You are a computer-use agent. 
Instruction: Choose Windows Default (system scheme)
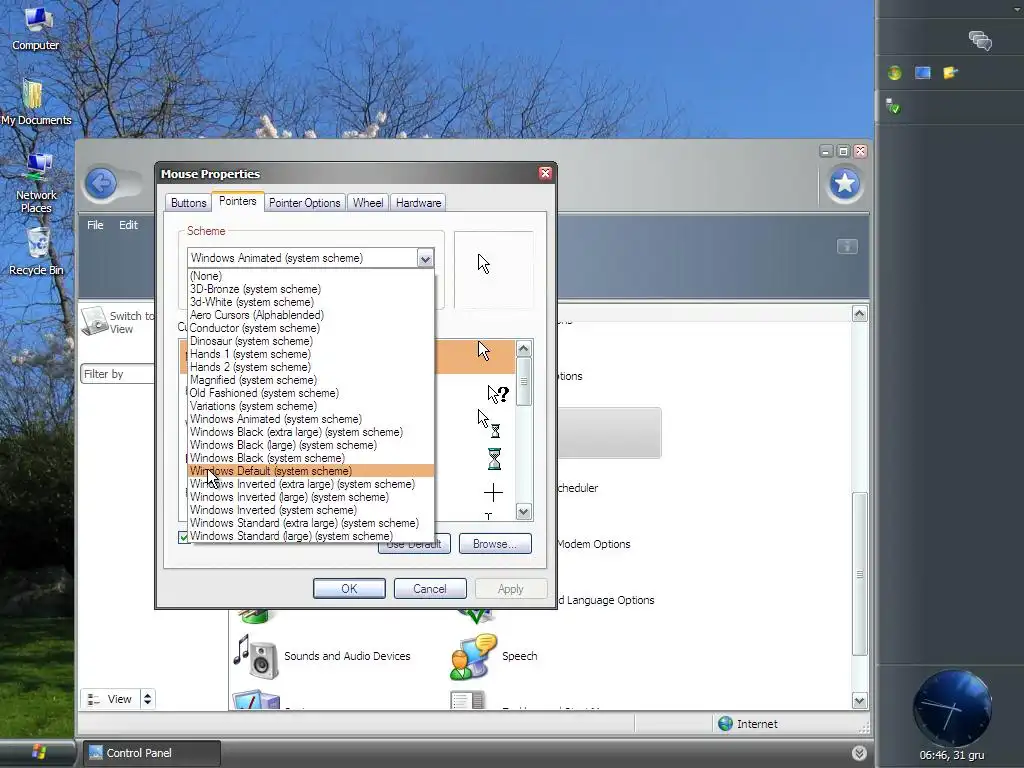pyautogui.click(x=311, y=471)
